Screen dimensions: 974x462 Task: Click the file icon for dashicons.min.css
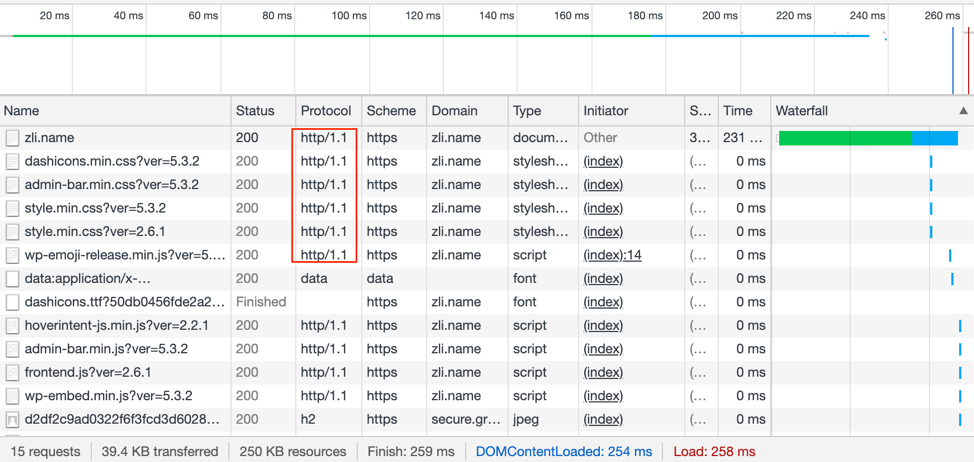point(13,161)
